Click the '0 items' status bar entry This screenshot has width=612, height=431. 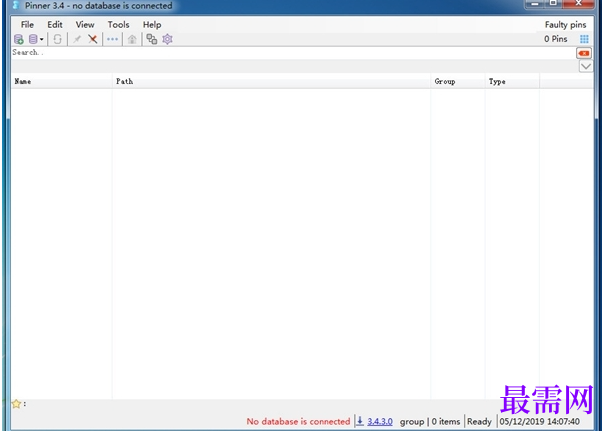pyautogui.click(x=446, y=422)
